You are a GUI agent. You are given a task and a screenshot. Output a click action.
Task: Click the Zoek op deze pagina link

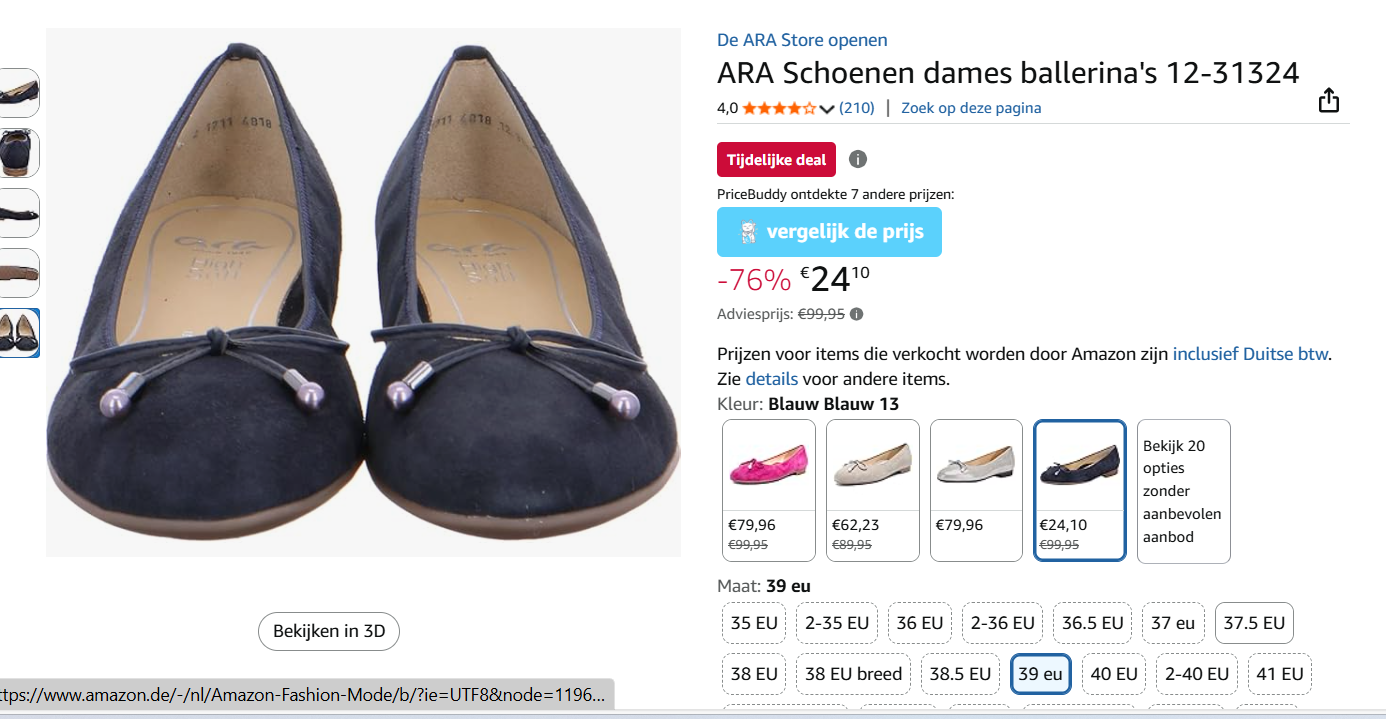click(x=970, y=107)
